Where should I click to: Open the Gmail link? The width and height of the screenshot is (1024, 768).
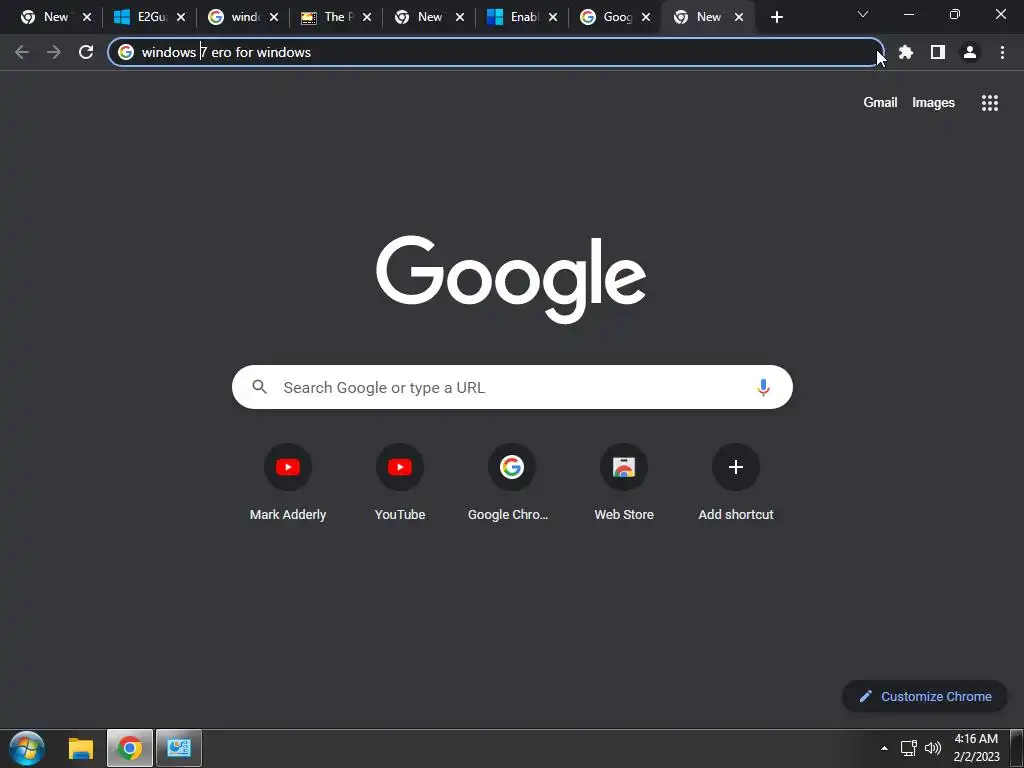[880, 103]
